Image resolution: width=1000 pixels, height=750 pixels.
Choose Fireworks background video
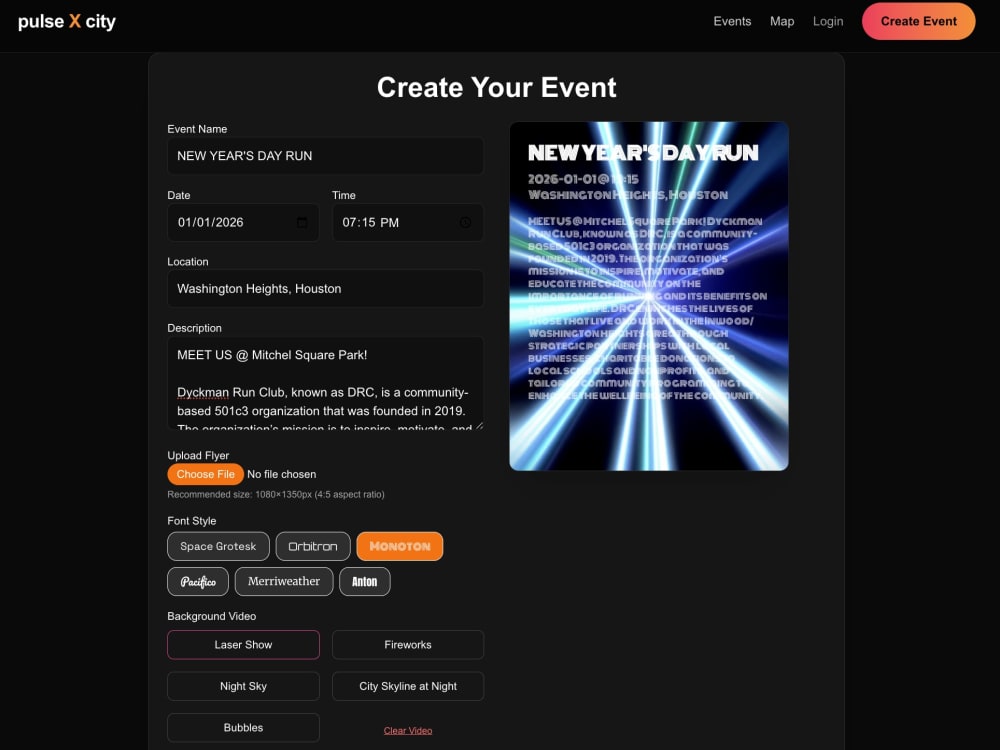coord(408,645)
